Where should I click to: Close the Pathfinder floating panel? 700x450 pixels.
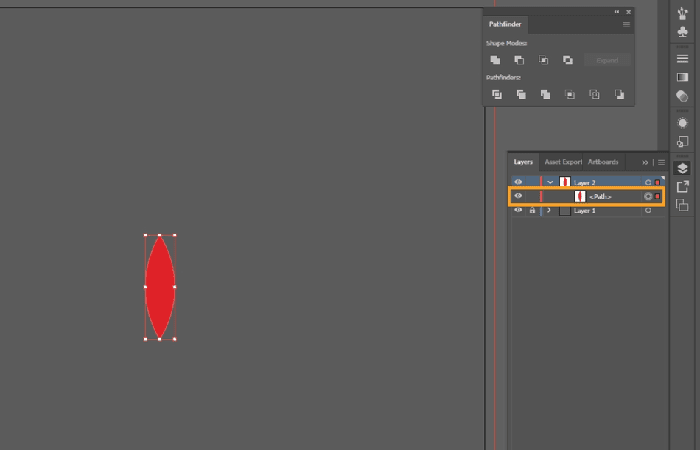[x=629, y=12]
